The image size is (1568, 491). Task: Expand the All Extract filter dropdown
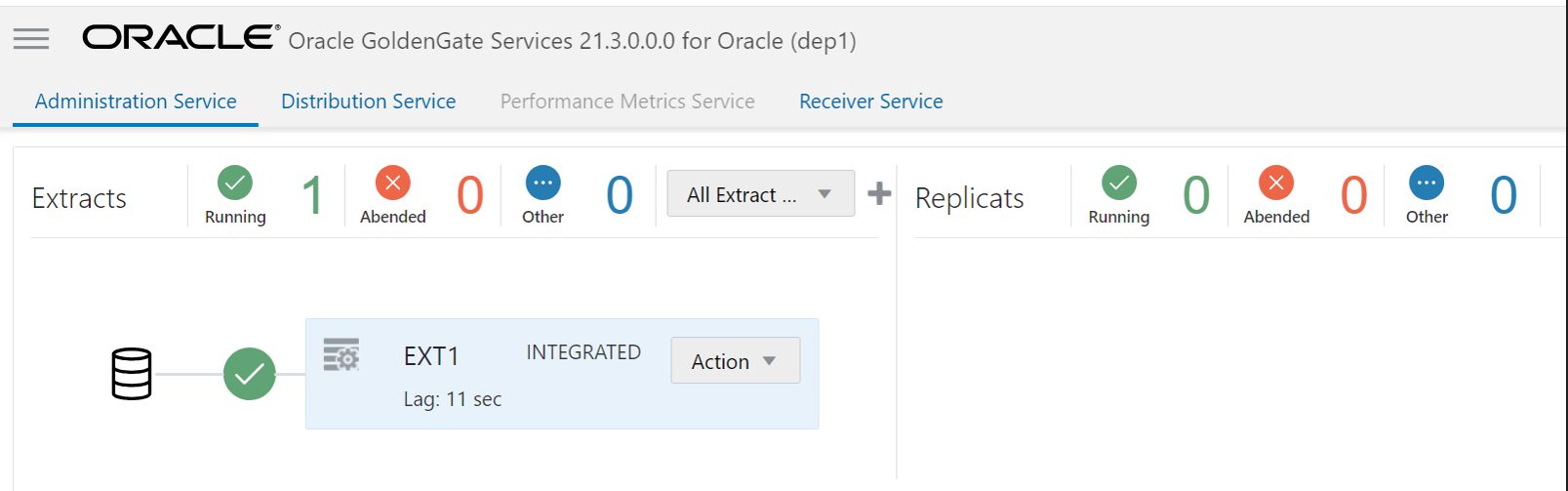point(760,194)
